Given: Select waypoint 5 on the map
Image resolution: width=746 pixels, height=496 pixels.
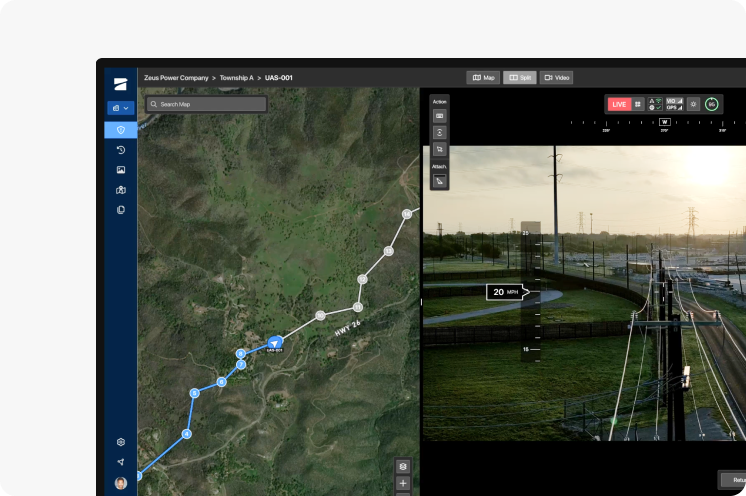Looking at the screenshot, I should pyautogui.click(x=194, y=393).
